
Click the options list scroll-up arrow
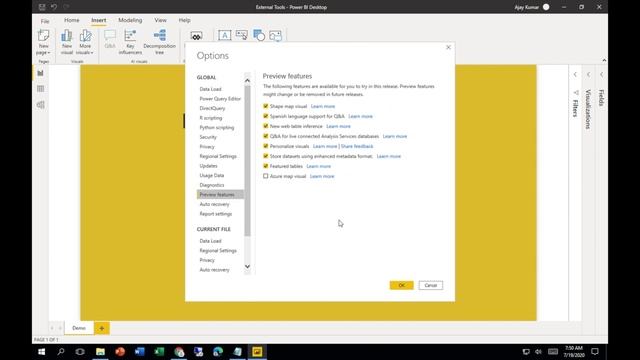247,80
